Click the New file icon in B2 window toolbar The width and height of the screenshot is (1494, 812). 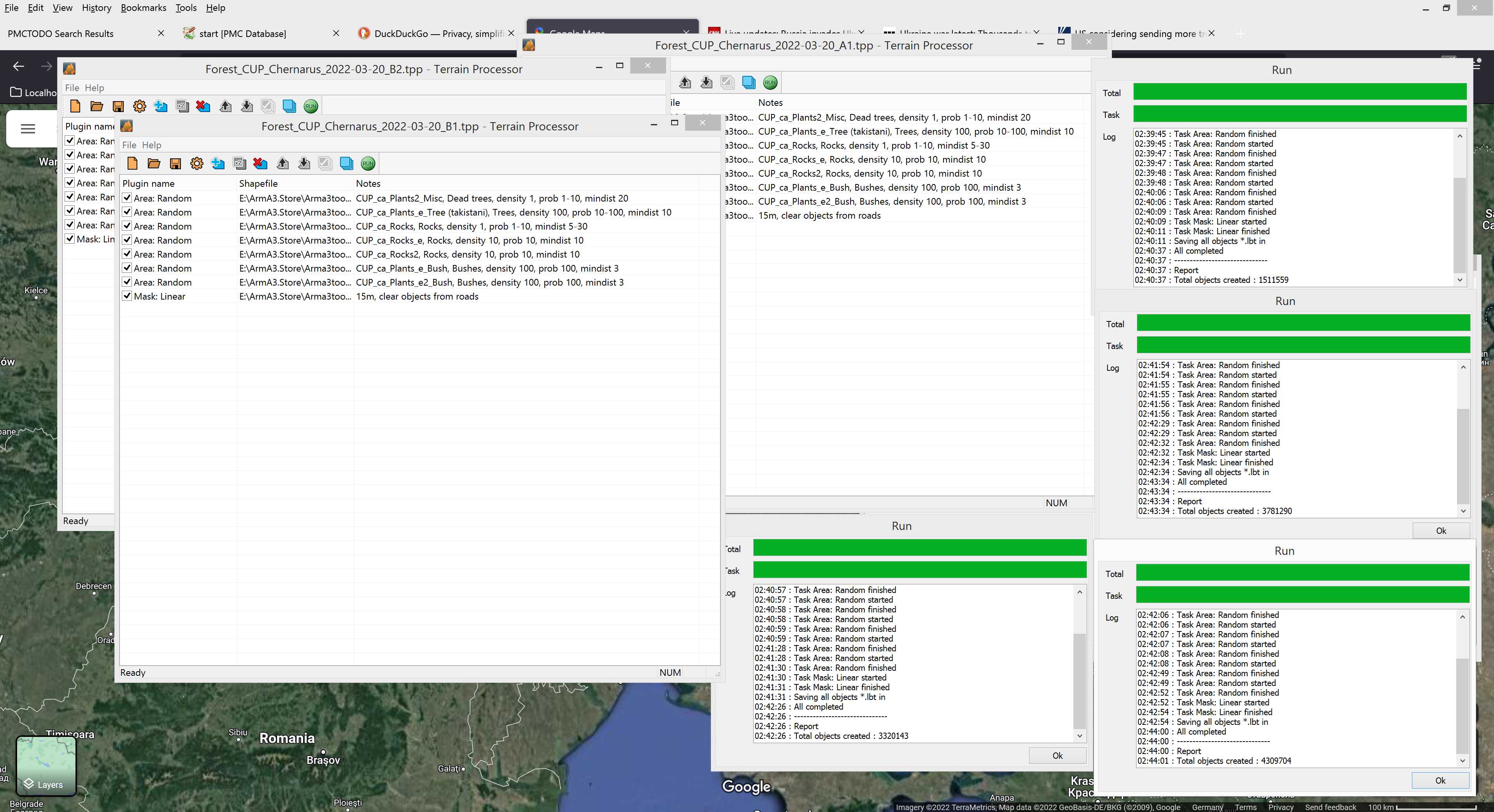pos(75,106)
